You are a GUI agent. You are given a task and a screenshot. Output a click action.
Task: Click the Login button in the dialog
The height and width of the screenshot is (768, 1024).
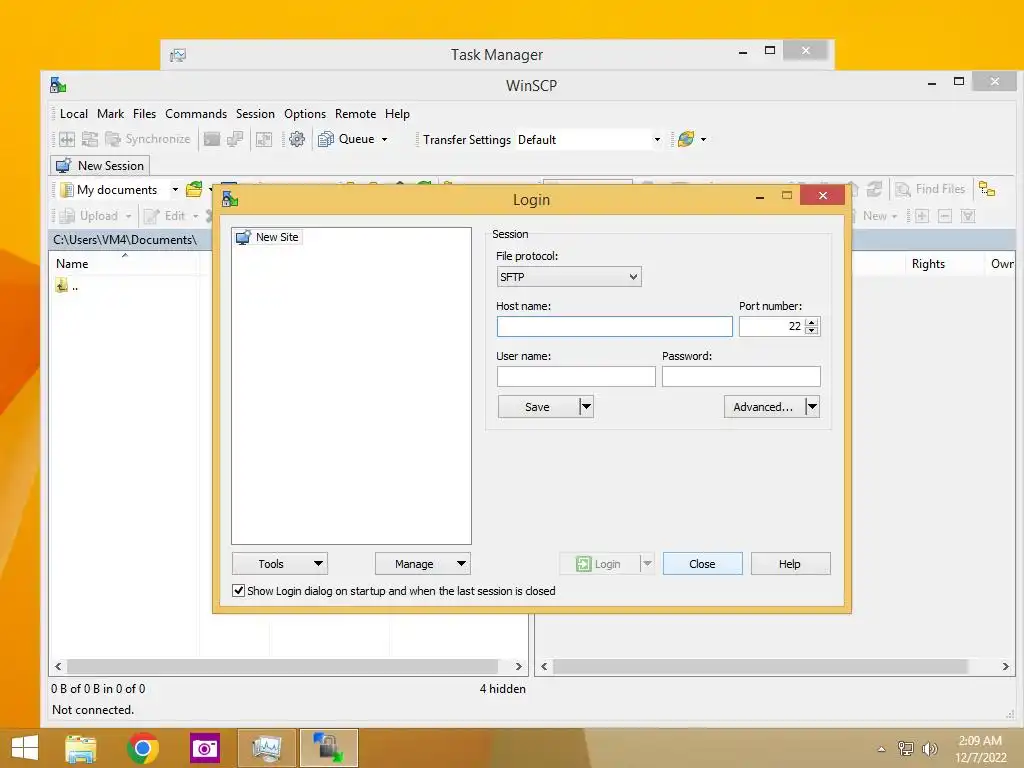coord(599,564)
